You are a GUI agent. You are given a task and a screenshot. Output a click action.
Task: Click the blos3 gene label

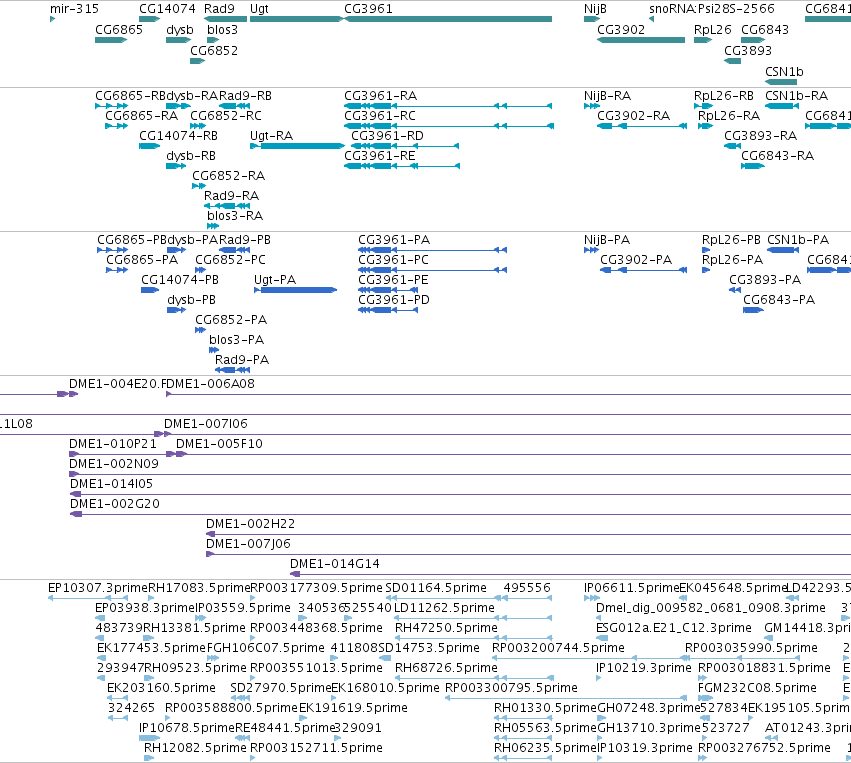point(223,29)
